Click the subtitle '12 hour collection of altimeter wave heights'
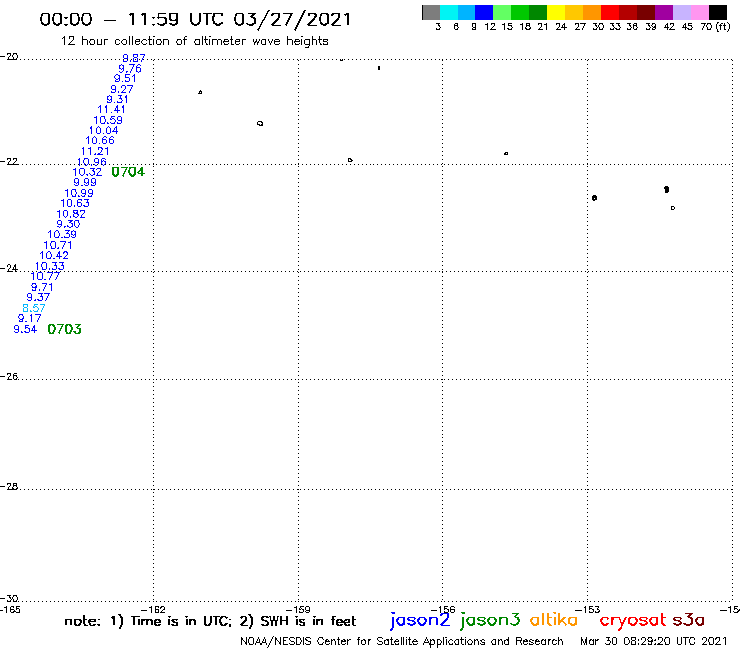The image size is (740, 650). (194, 41)
